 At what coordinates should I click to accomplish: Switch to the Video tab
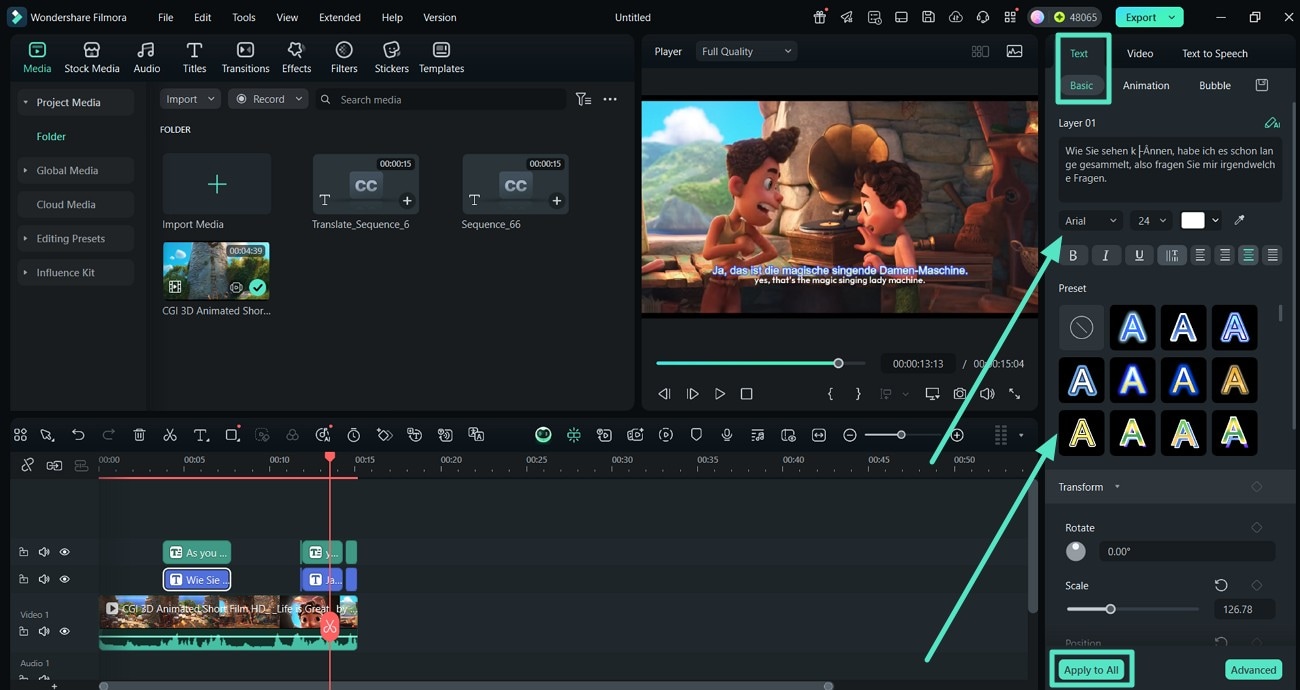(1140, 53)
